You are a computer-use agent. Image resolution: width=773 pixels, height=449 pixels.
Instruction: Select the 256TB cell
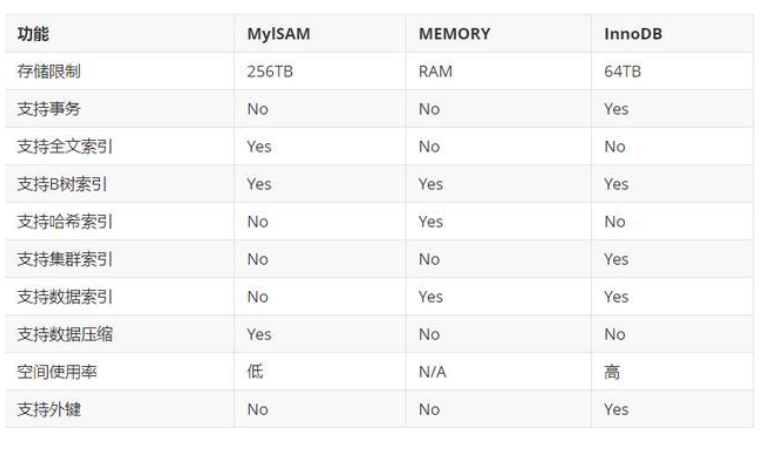(269, 71)
